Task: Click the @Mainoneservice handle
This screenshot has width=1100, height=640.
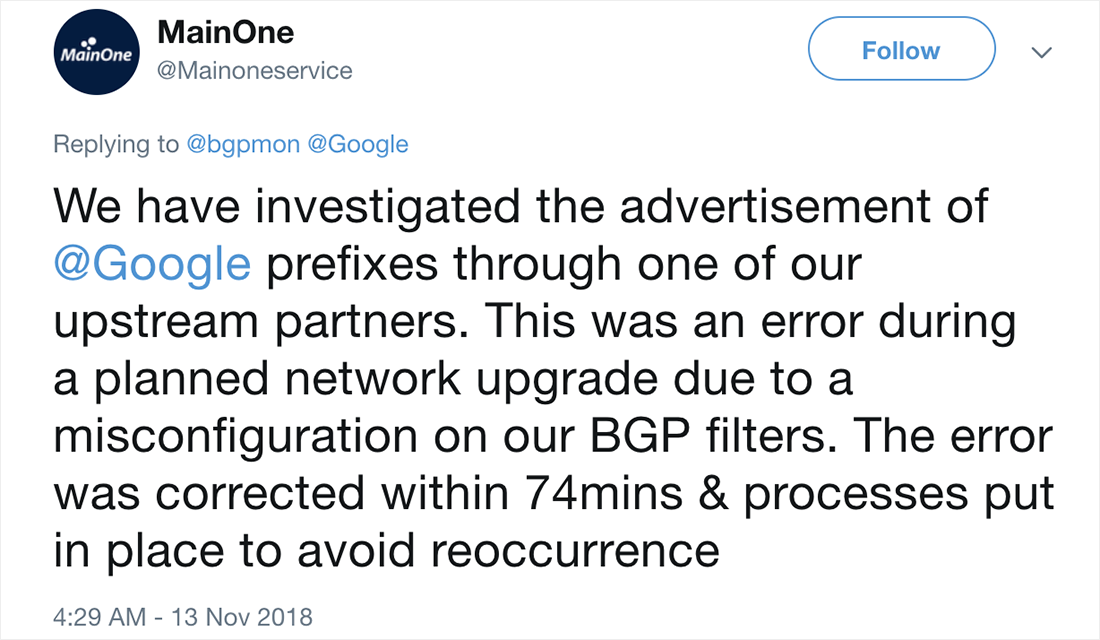Action: pos(255,71)
